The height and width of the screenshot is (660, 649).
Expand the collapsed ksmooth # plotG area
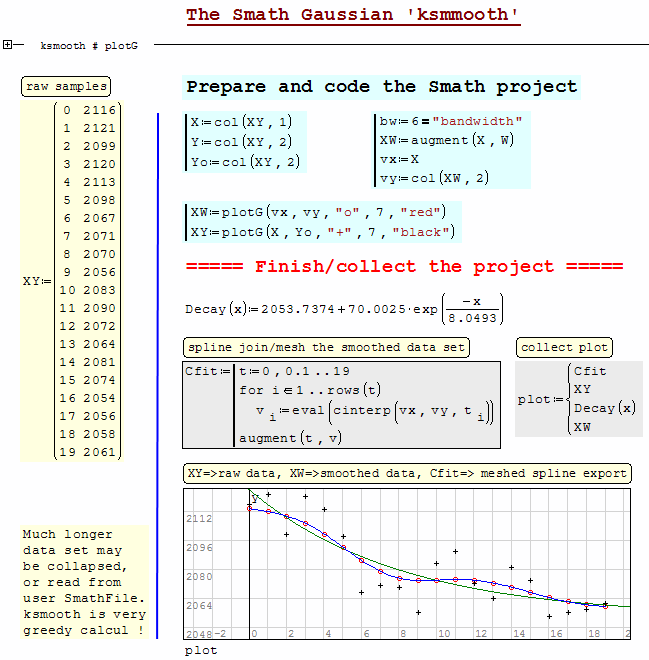(8, 45)
